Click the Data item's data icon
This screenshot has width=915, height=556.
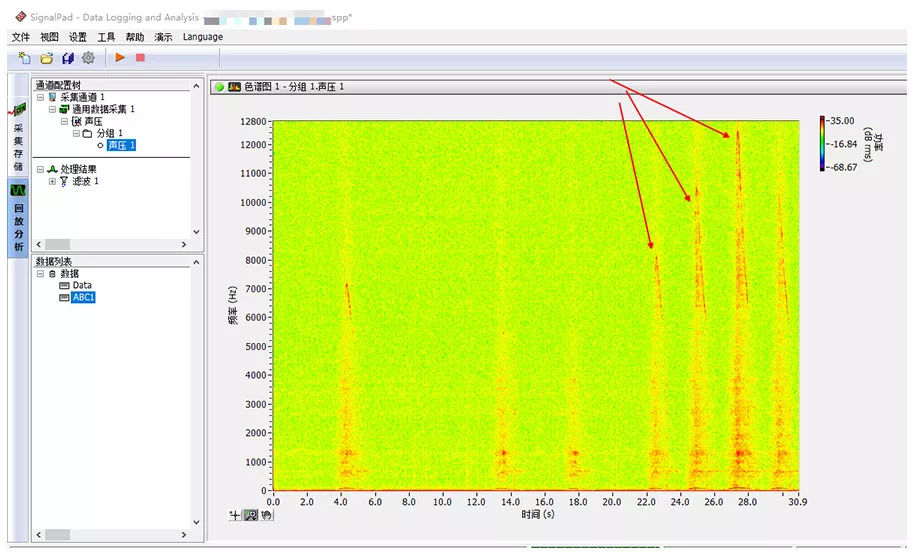click(x=64, y=285)
